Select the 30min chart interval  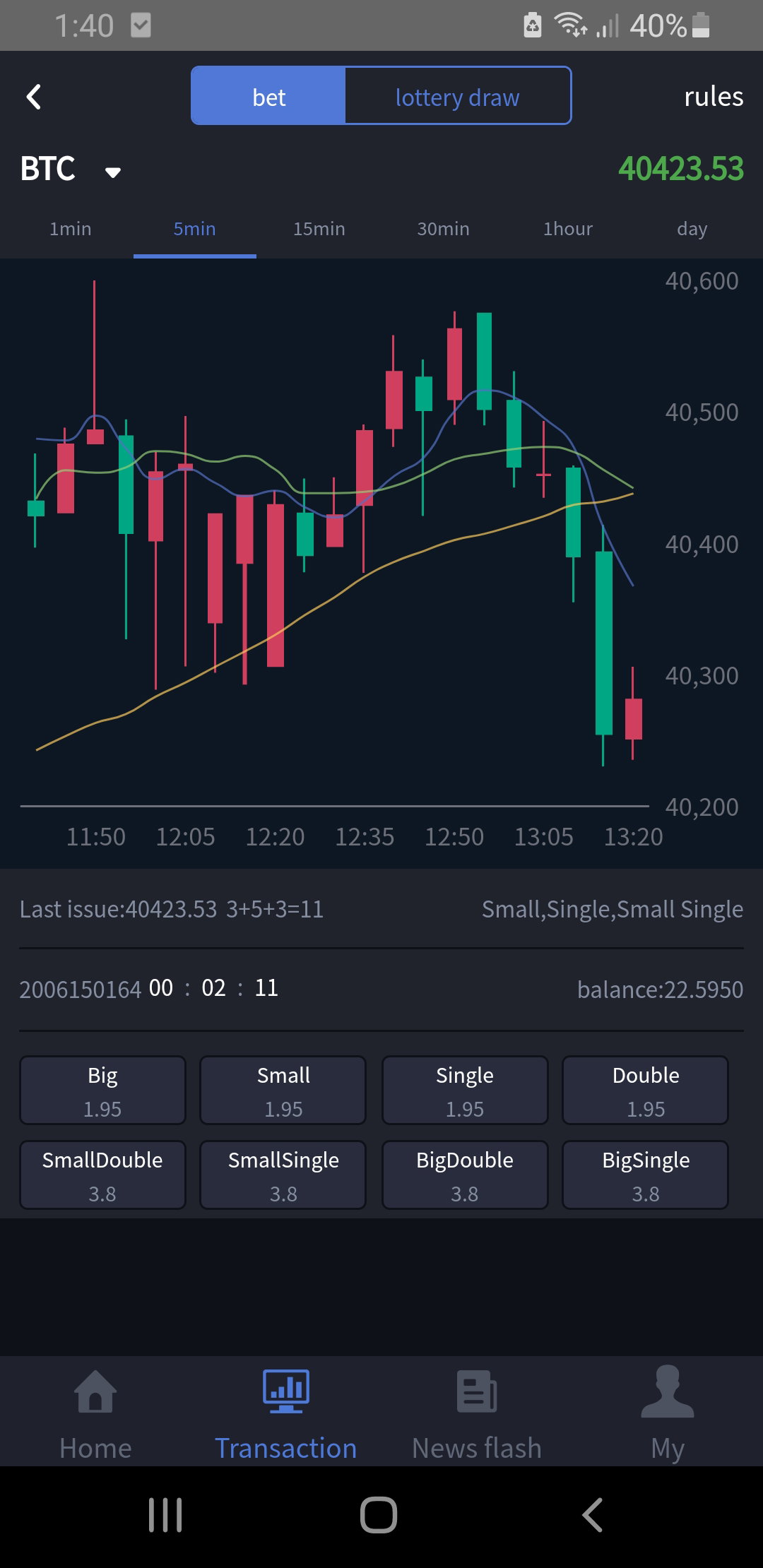(x=443, y=229)
